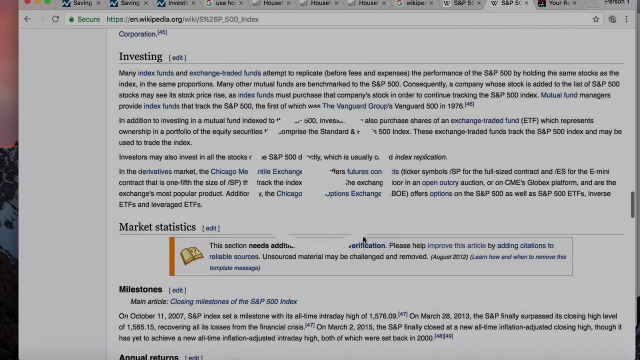Open citation [49]
Viewport: 640px width, 360px height.
pos(448,336)
